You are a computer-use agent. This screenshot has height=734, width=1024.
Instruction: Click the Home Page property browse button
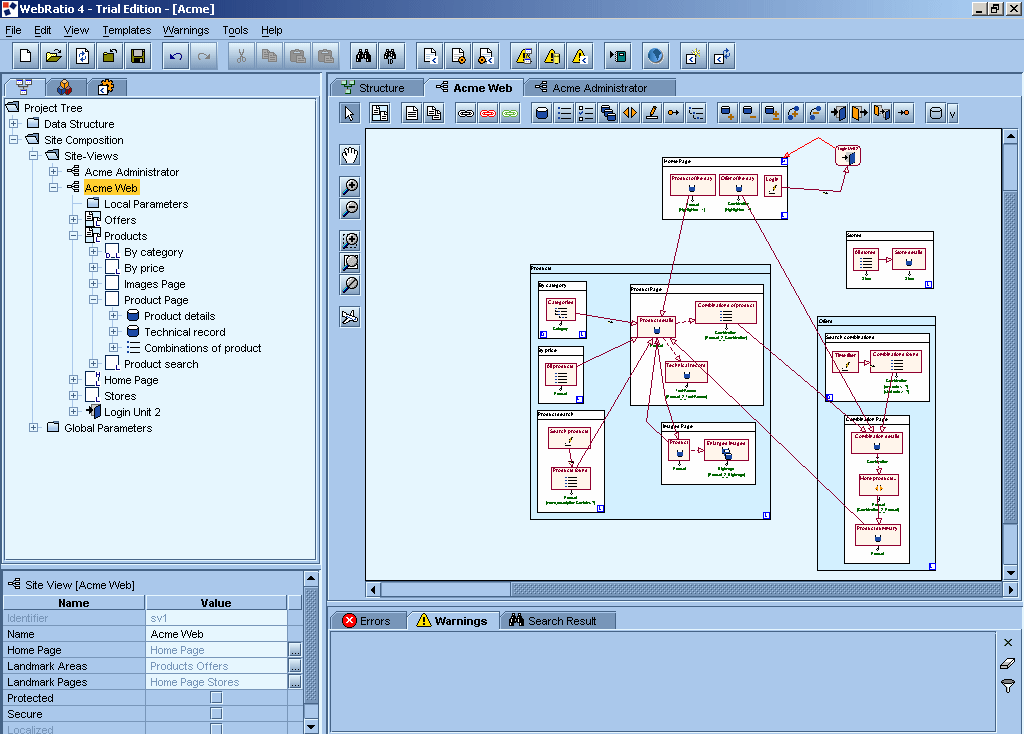click(295, 650)
